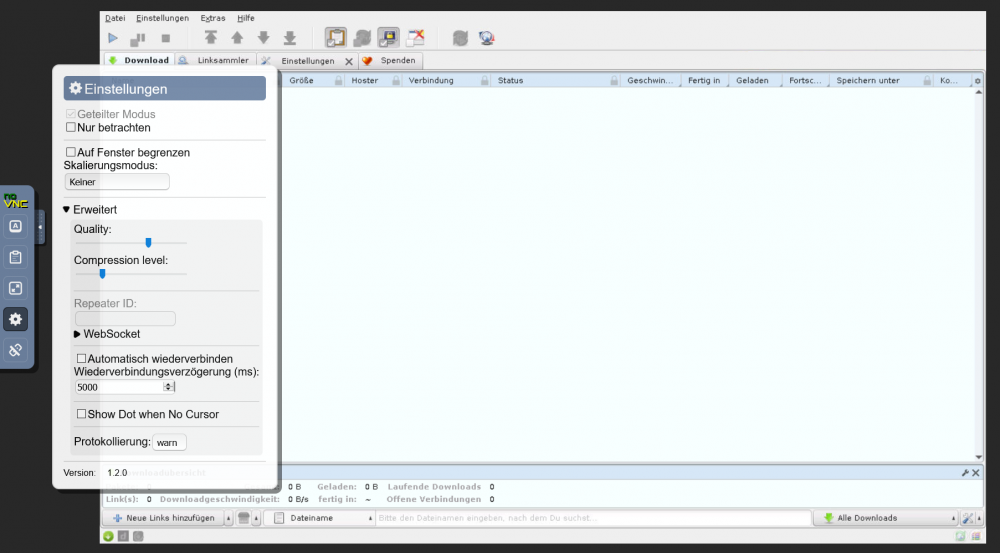Click Neue Links hinzufügen button
Image resolution: width=1000 pixels, height=553 pixels.
164,518
